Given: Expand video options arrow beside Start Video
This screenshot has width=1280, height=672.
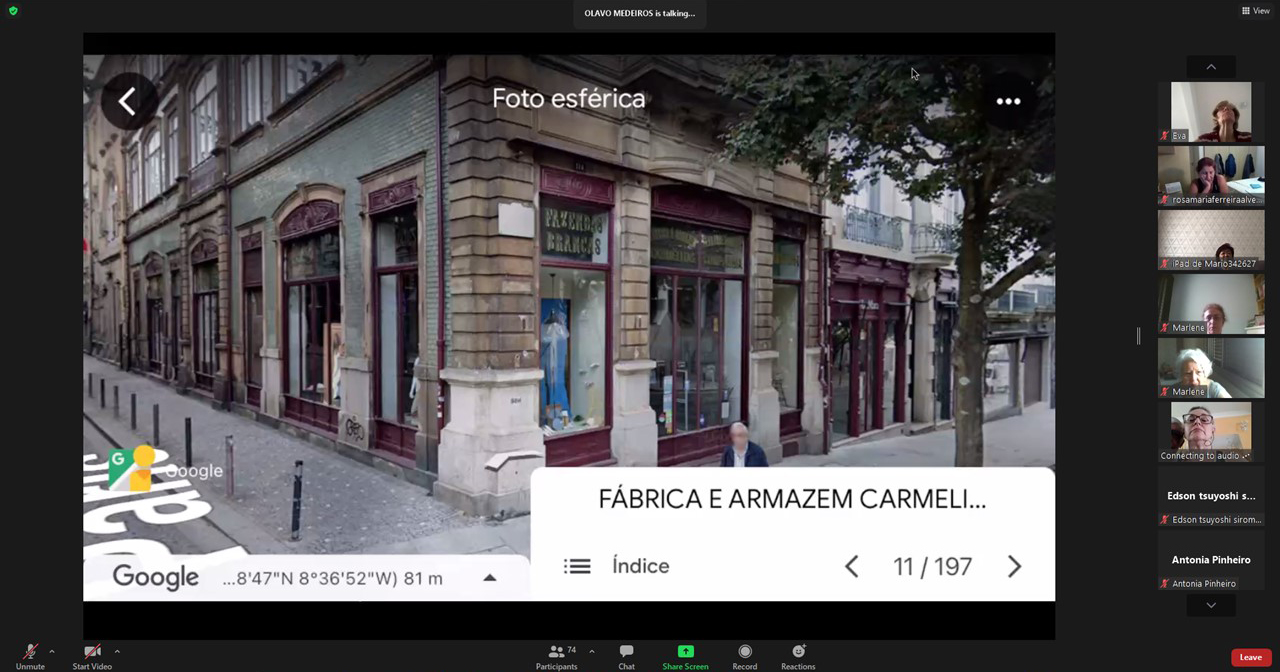Looking at the screenshot, I should click(x=117, y=651).
